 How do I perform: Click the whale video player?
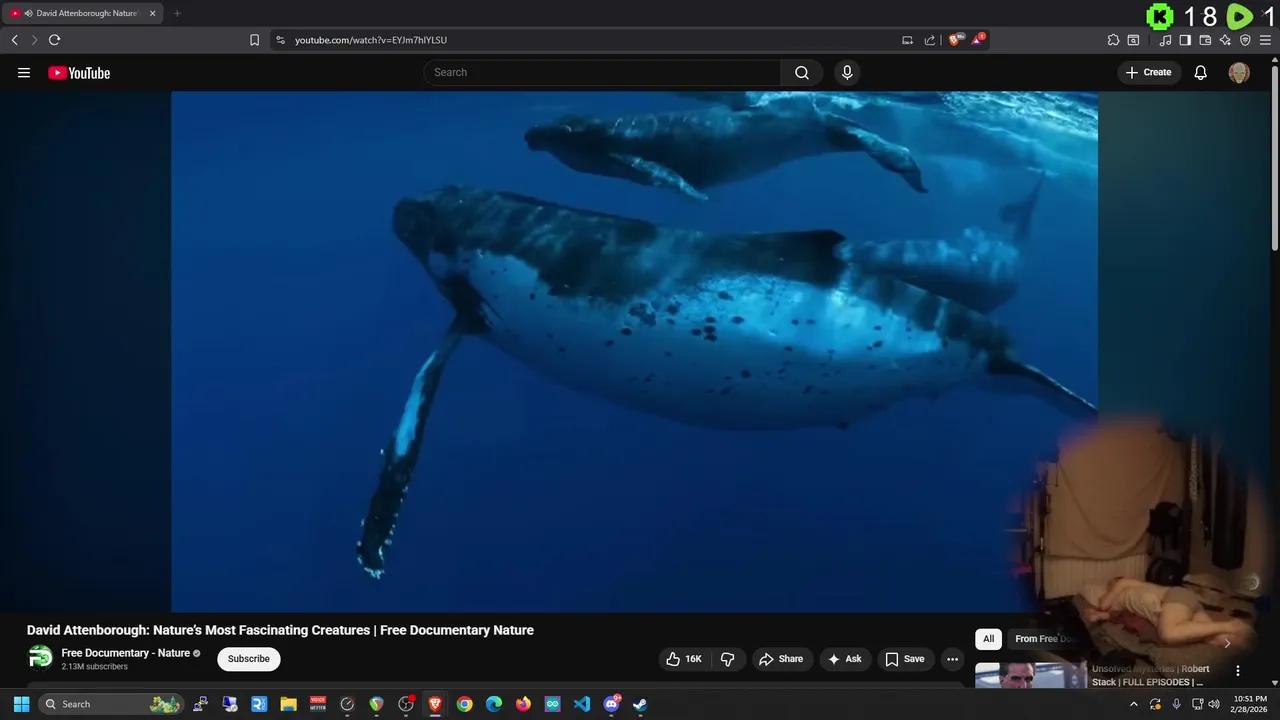634,351
